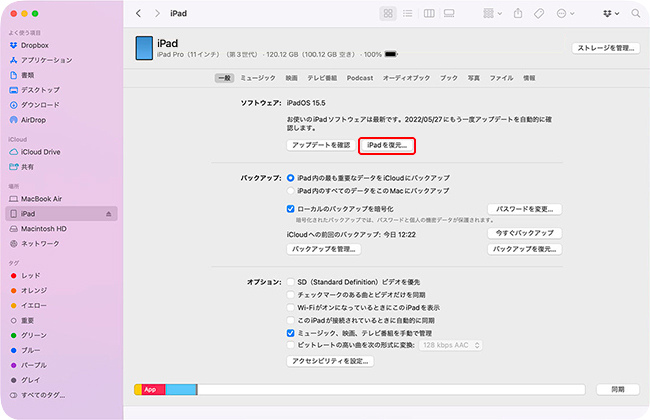Click 今すぐバックアップ button
Viewport: 650px width, 420px height.
pos(524,233)
